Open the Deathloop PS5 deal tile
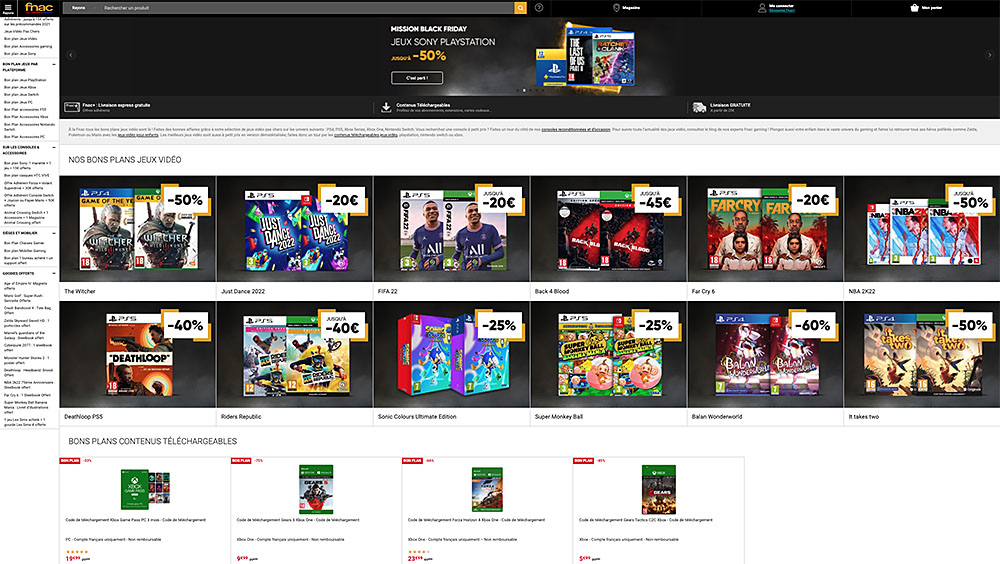The height and width of the screenshot is (564, 1000). pos(137,356)
